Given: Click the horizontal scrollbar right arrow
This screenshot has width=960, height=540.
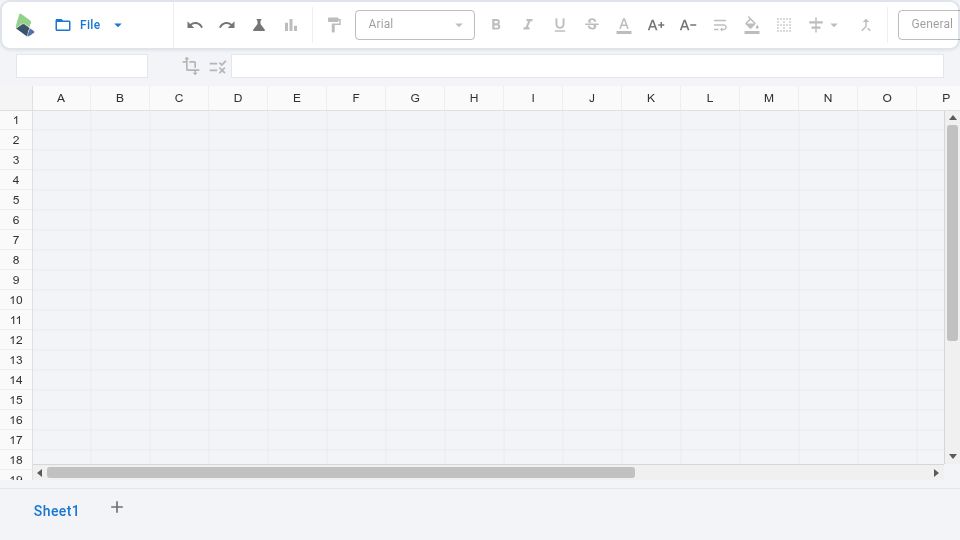Looking at the screenshot, I should pos(936,473).
